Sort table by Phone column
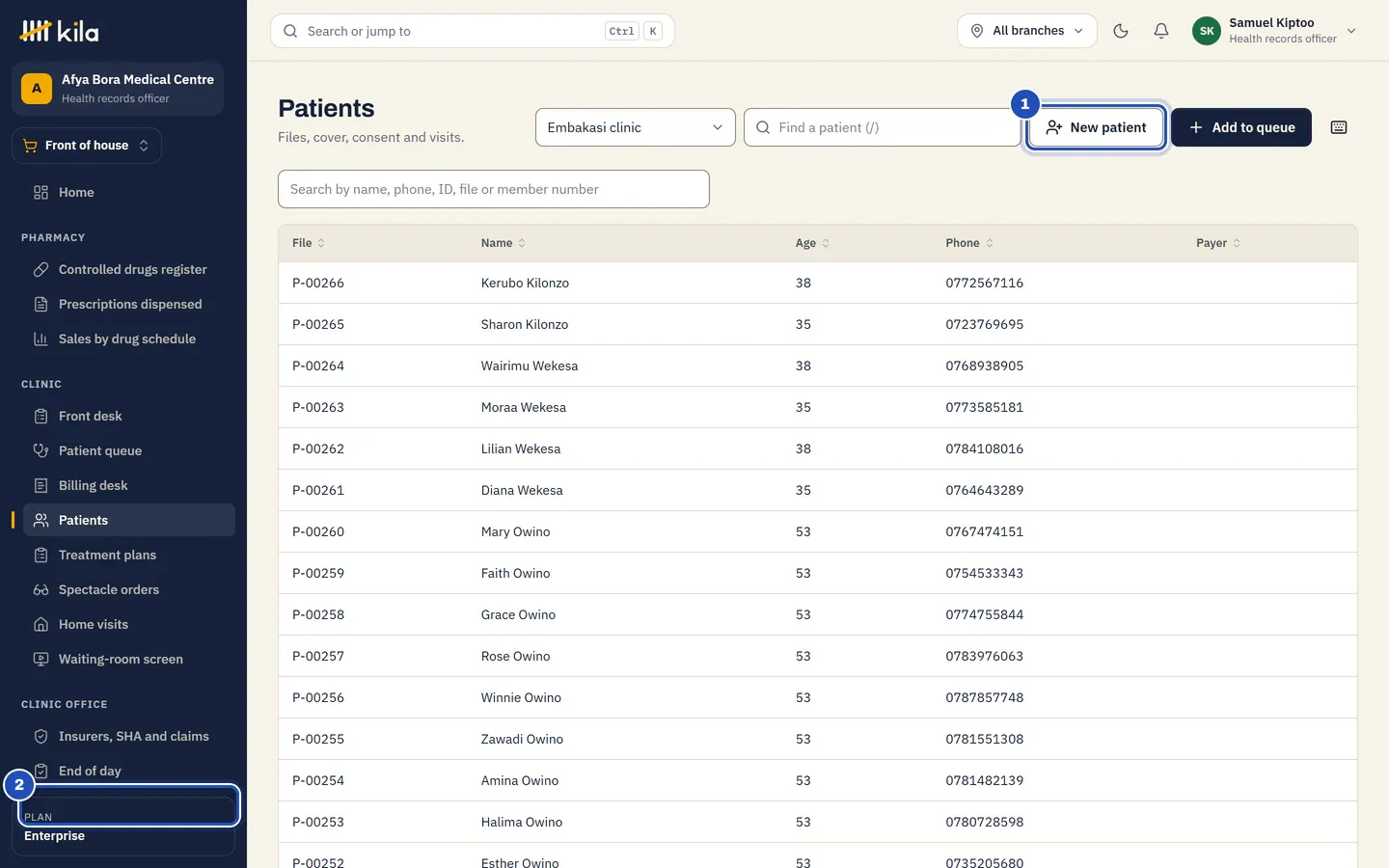 click(x=969, y=243)
